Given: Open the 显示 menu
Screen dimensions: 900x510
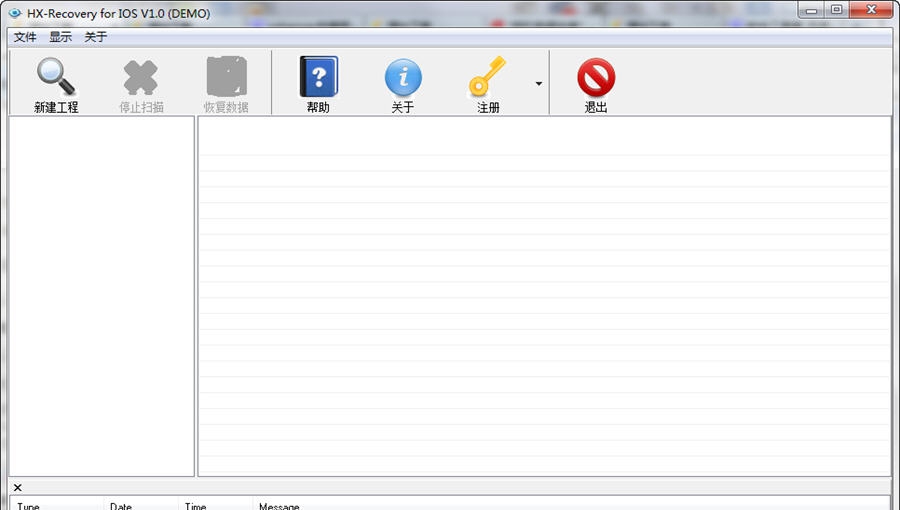Looking at the screenshot, I should coord(60,37).
